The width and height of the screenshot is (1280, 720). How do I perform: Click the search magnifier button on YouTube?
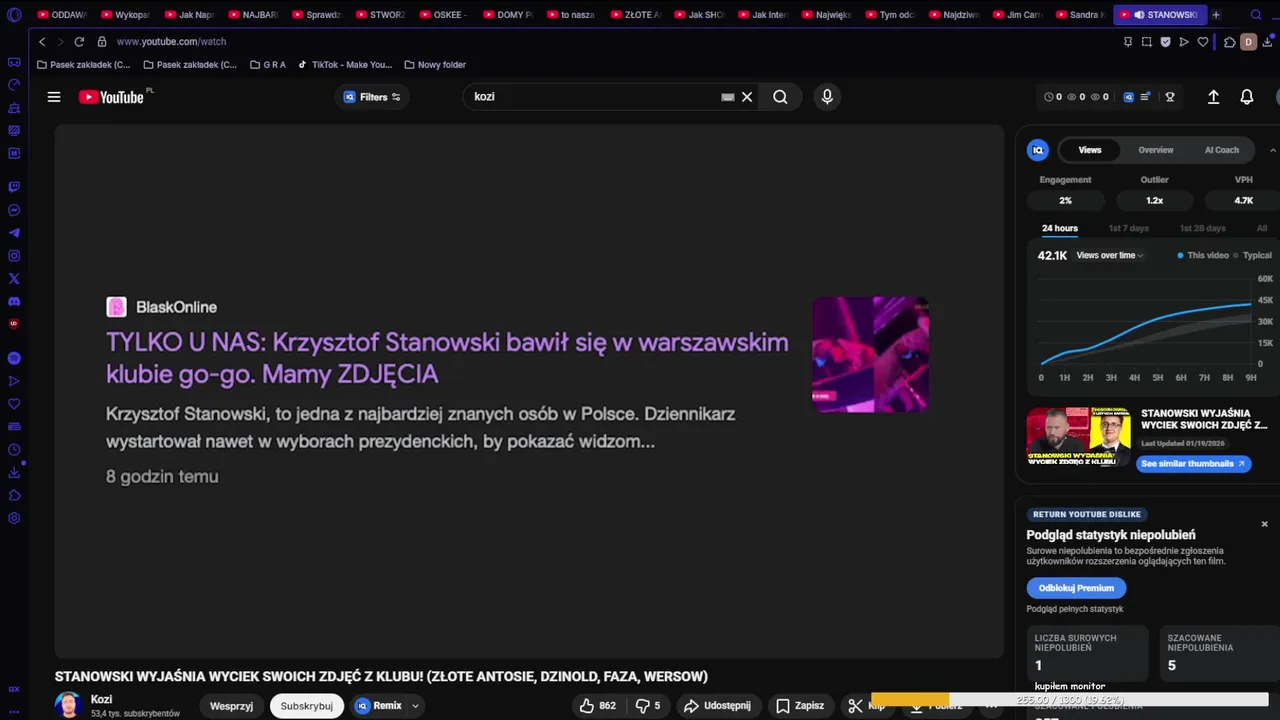click(x=780, y=97)
